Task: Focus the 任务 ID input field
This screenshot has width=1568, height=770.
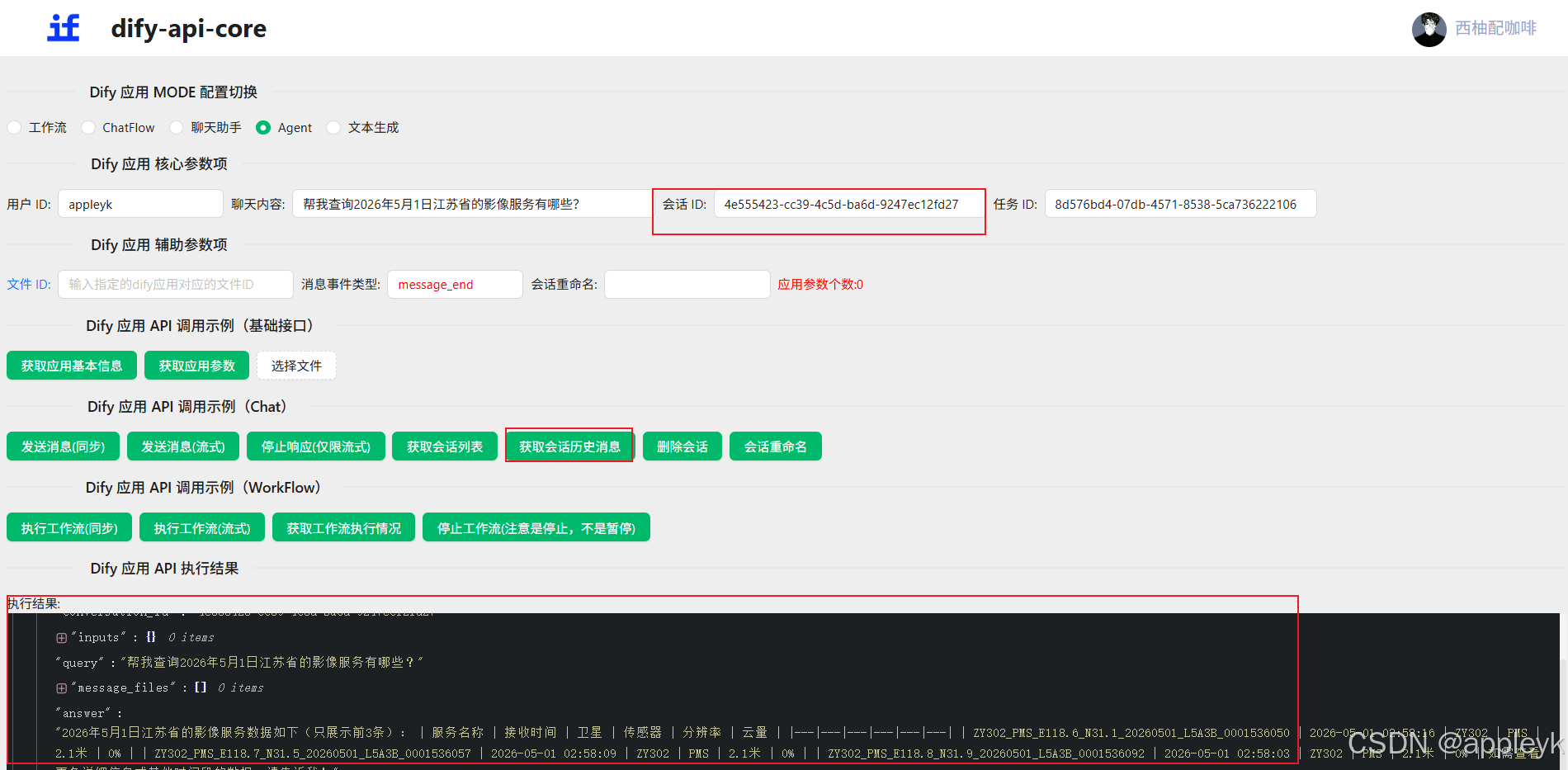Action: click(x=1180, y=204)
